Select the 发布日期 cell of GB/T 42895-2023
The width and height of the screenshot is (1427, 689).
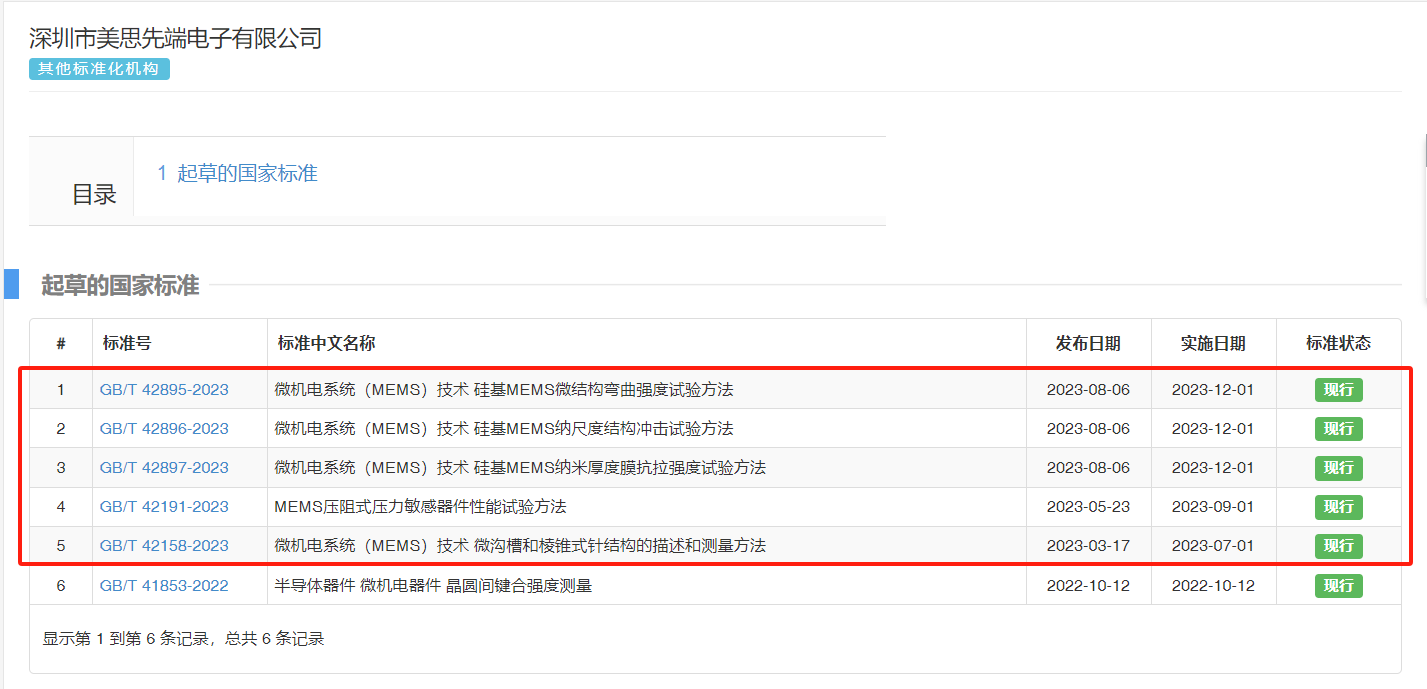(x=1088, y=390)
